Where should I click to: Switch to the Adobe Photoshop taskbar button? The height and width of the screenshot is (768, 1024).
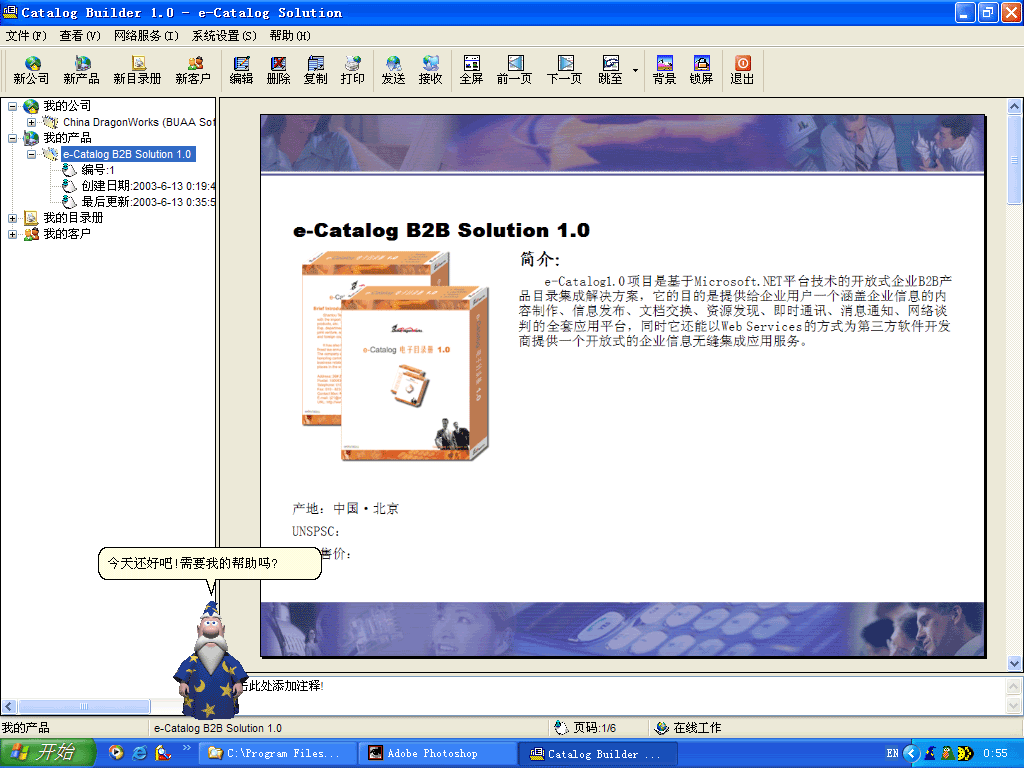(x=436, y=754)
